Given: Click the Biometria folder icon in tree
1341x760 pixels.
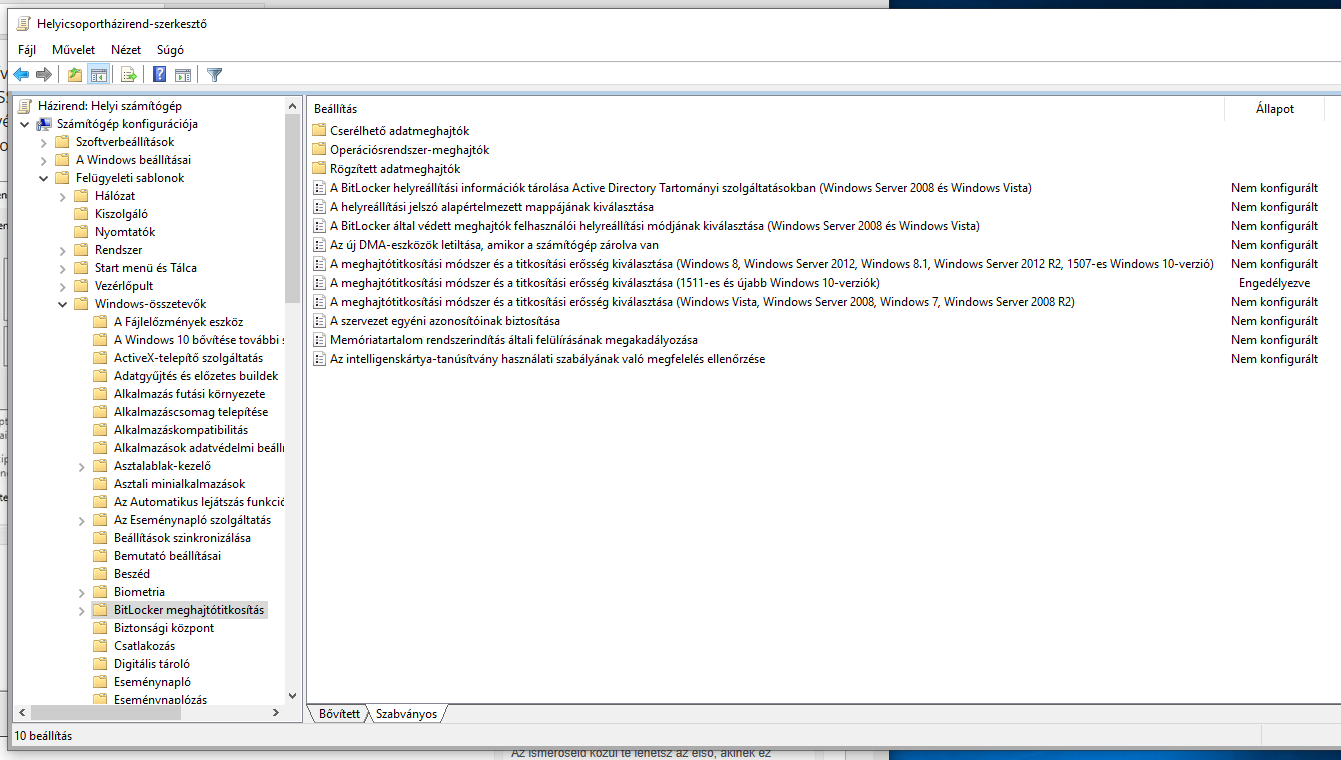Looking at the screenshot, I should [100, 592].
